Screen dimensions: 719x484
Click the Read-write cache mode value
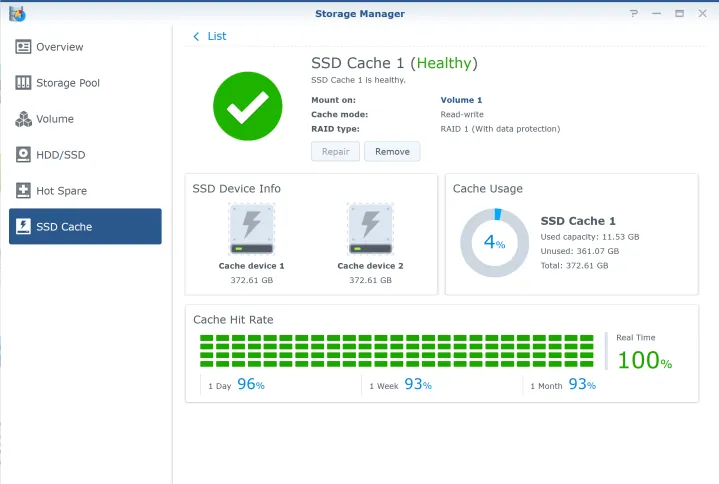click(462, 115)
